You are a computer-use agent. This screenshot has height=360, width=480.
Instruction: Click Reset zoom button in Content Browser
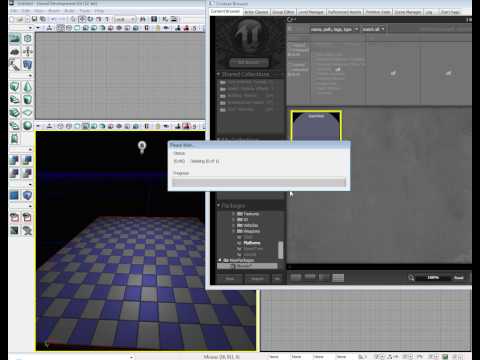(x=459, y=278)
